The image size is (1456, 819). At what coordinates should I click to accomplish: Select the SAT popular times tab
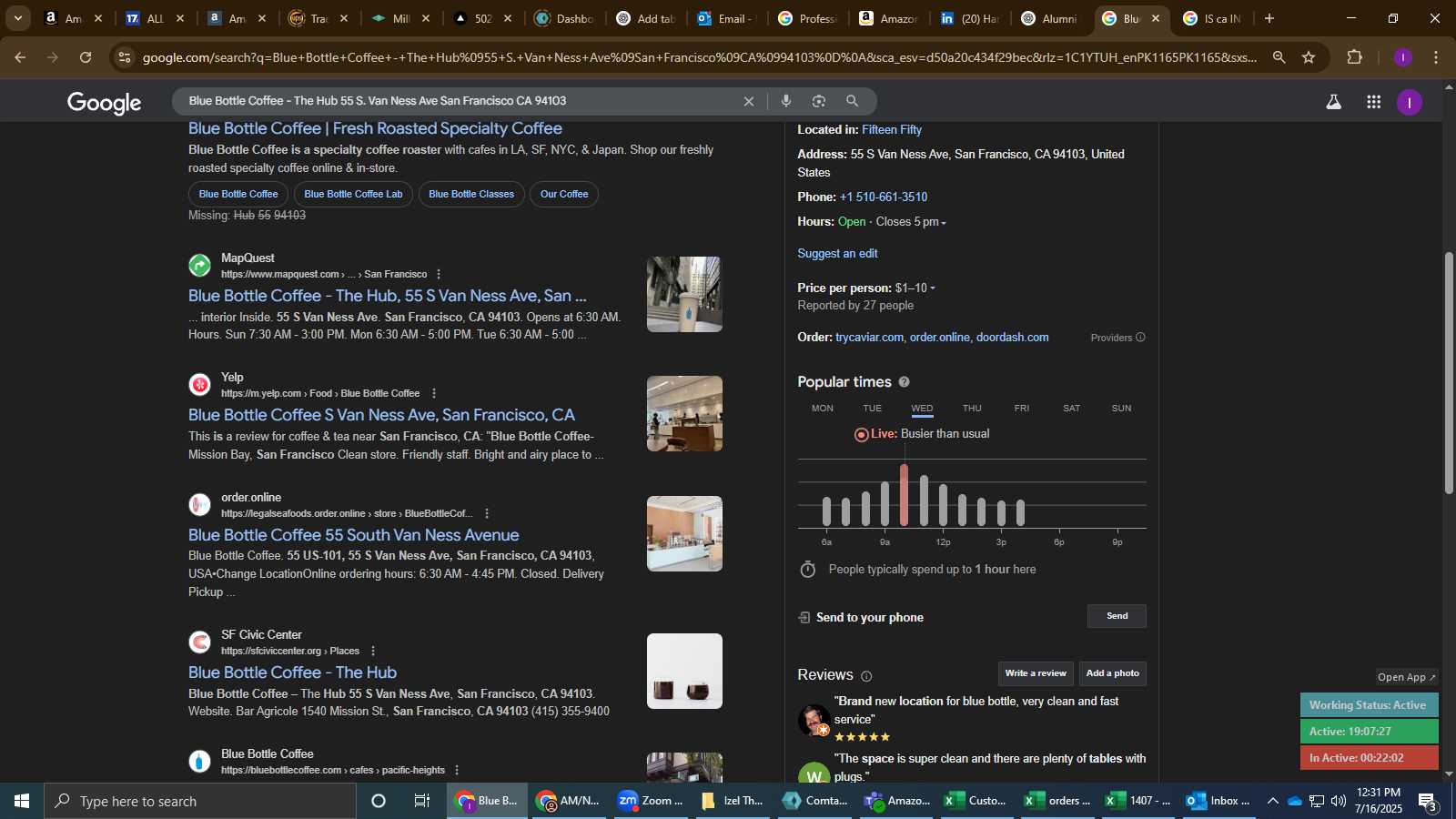(1072, 409)
